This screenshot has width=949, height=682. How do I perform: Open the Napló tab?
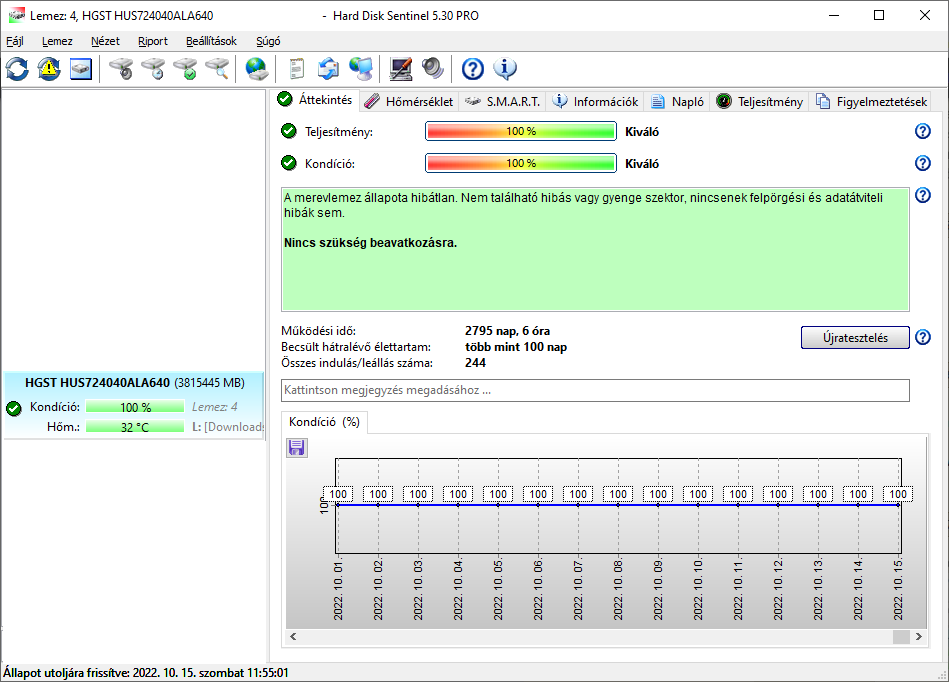click(x=678, y=101)
